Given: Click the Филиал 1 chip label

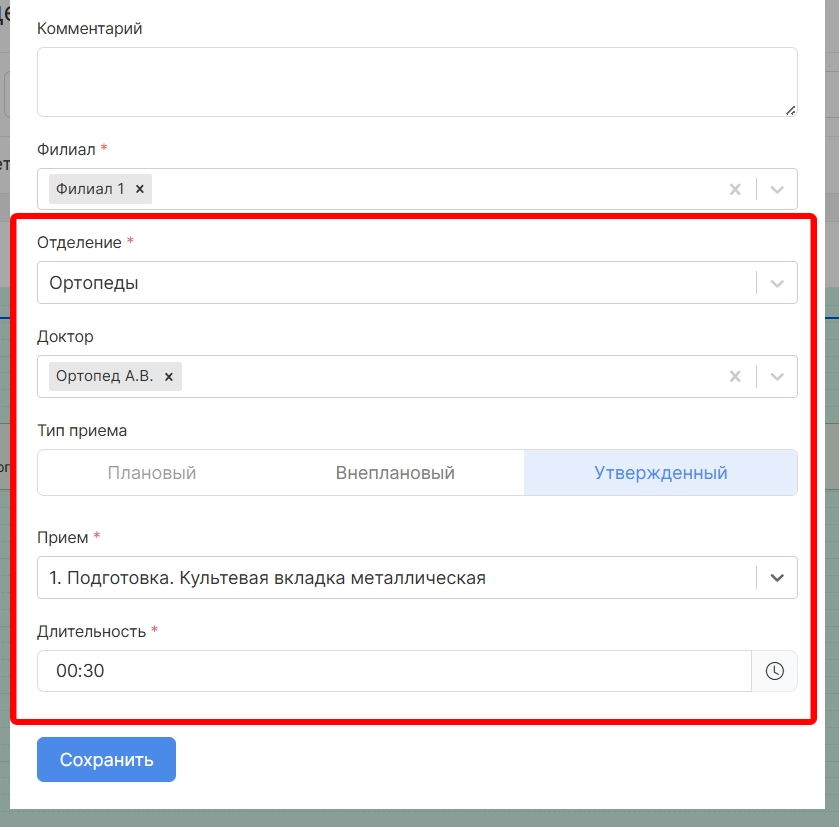Looking at the screenshot, I should [91, 189].
